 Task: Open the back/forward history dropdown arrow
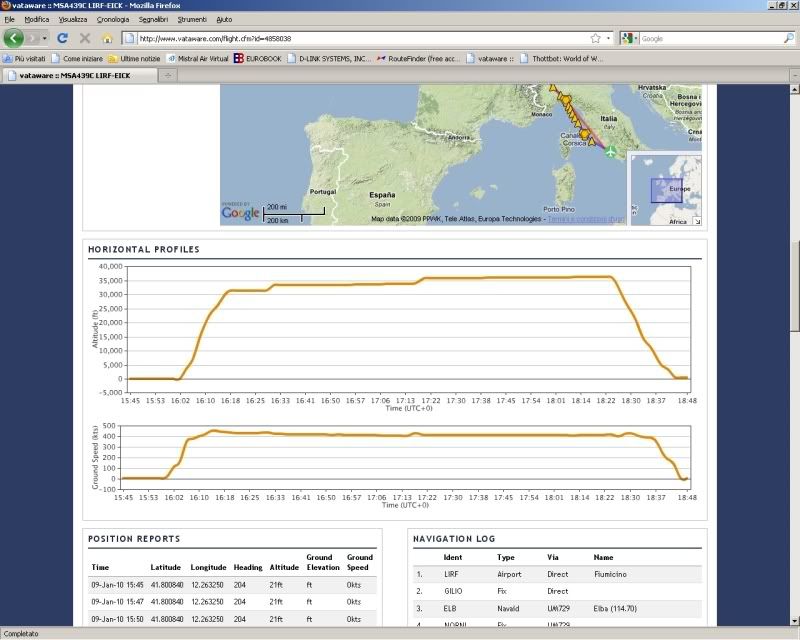tap(44, 38)
